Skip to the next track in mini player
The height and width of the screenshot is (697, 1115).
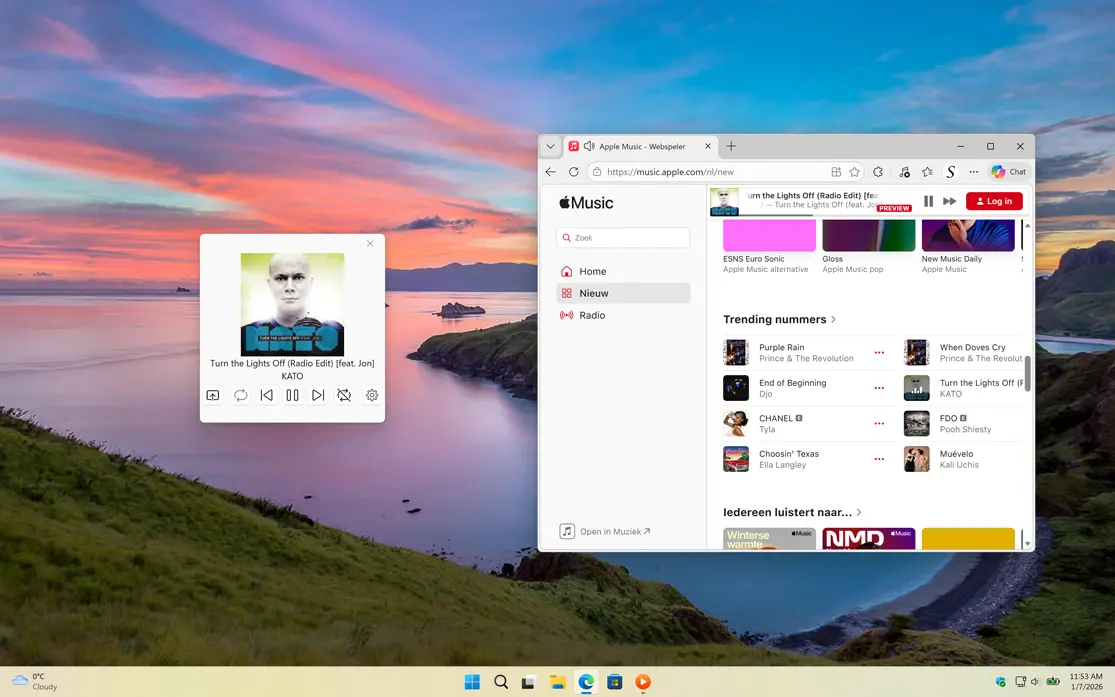(318, 395)
